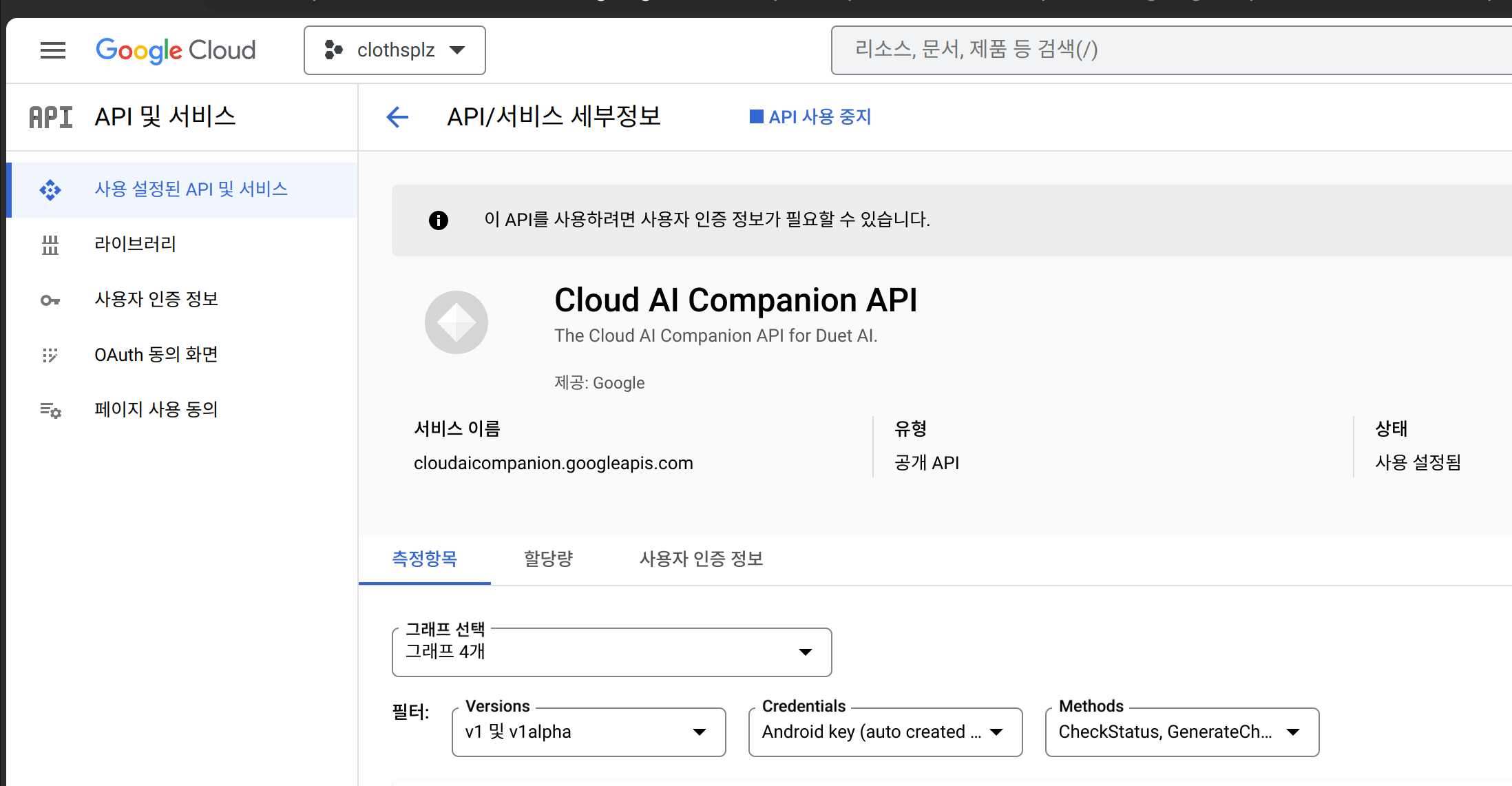Click the OAuth consent screen icon
Viewport: 1512px width, 786px height.
[x=50, y=355]
